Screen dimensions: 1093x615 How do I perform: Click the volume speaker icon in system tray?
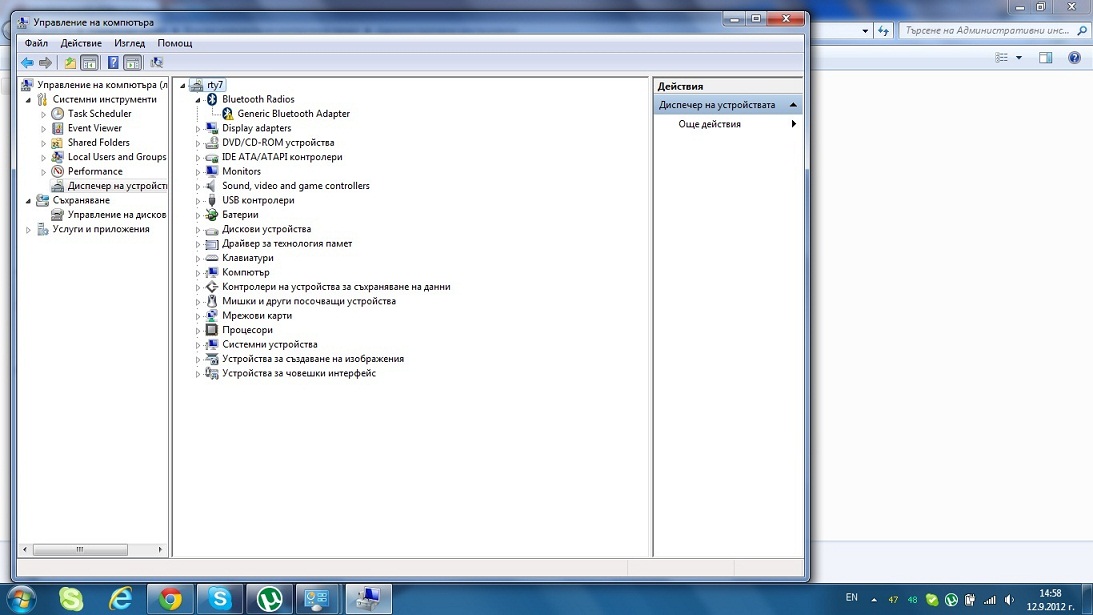tap(1009, 600)
